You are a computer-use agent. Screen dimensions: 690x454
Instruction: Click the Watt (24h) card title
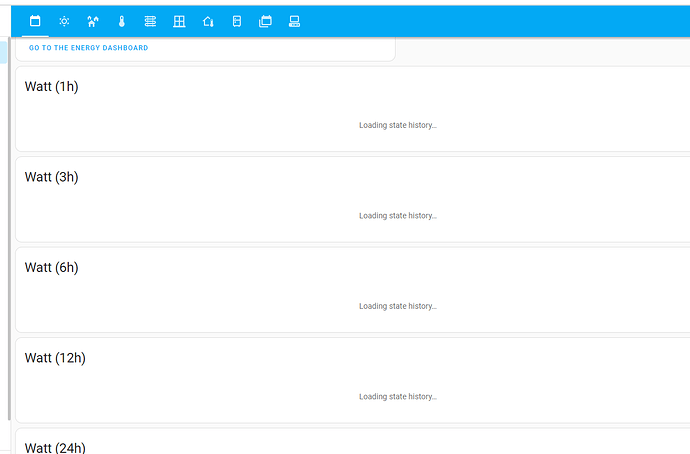55,447
